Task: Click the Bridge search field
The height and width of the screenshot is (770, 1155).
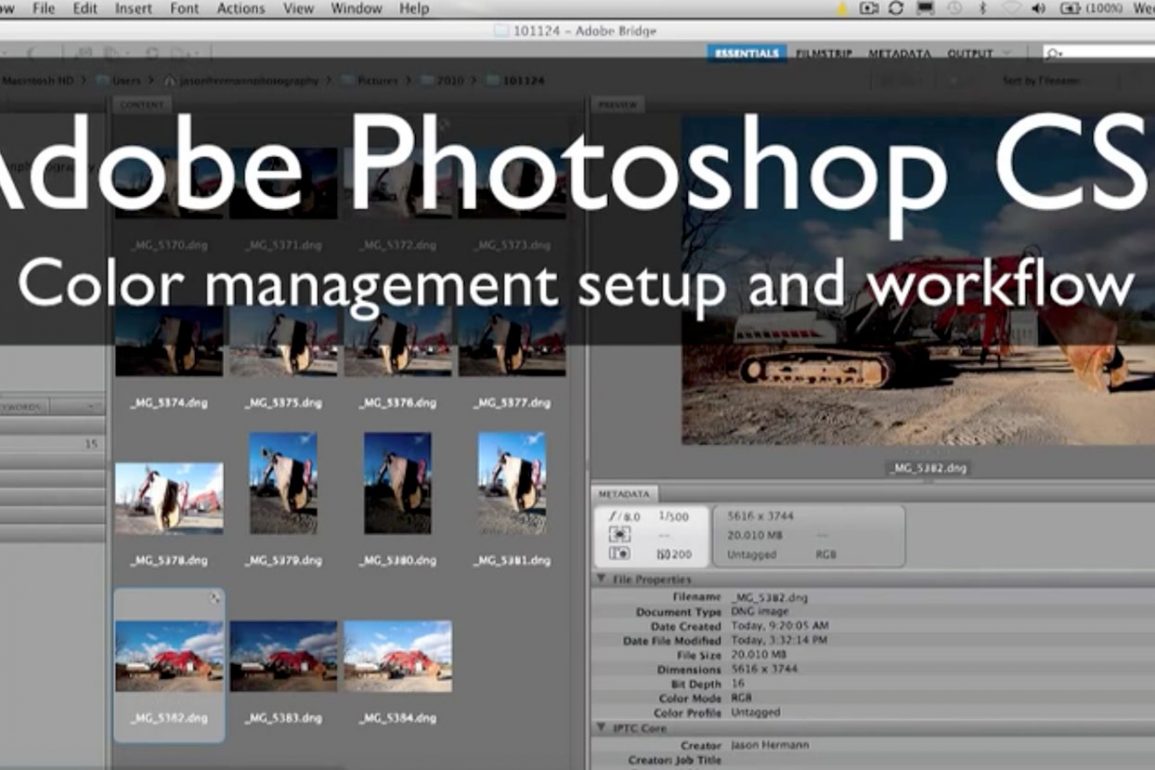Action: [x=1099, y=52]
